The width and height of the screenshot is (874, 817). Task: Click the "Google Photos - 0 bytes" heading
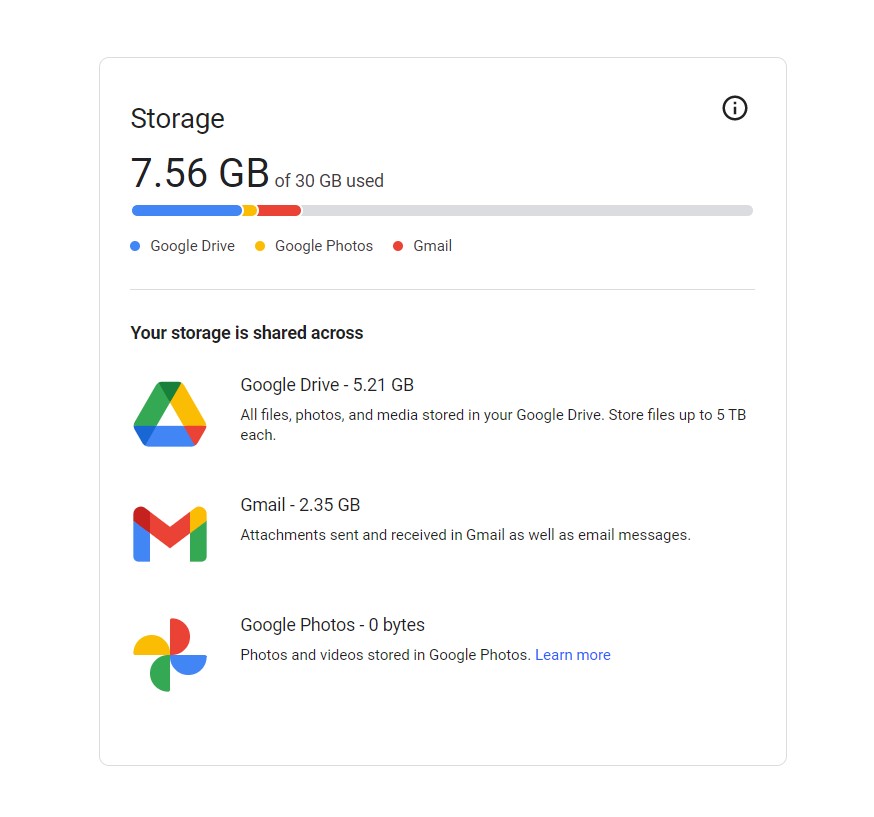tap(332, 625)
